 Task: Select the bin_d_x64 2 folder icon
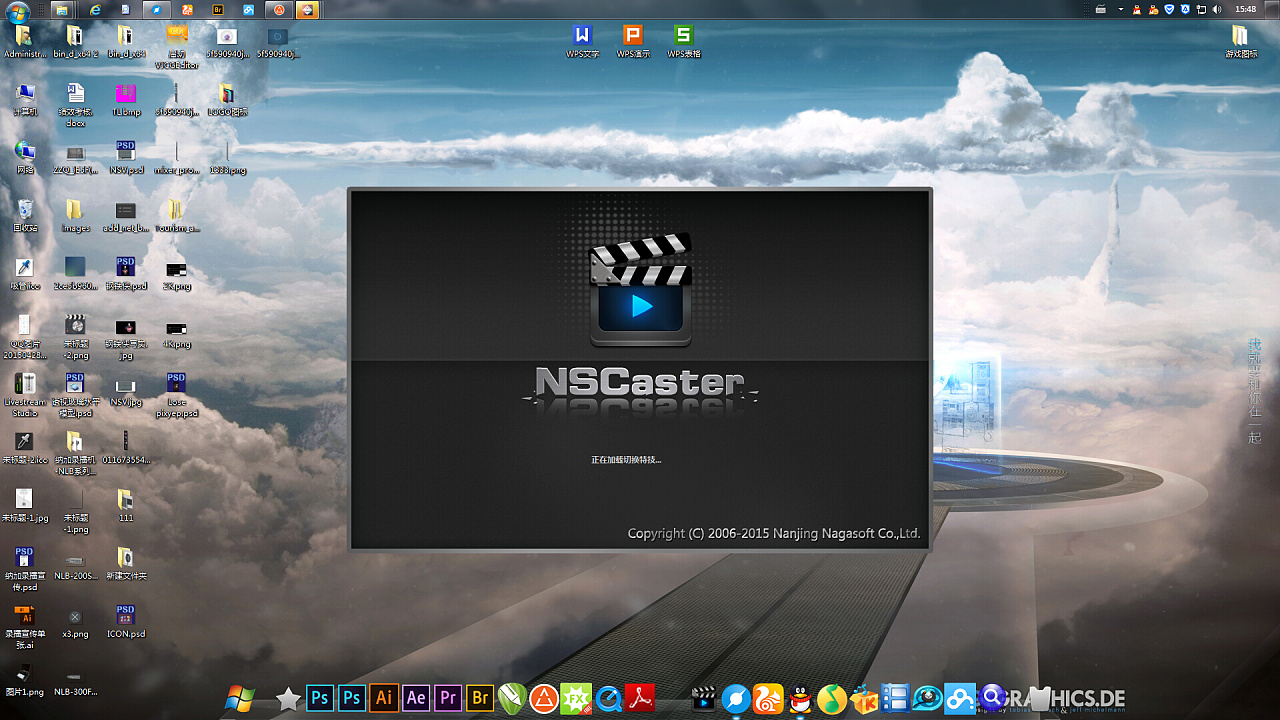coord(75,41)
